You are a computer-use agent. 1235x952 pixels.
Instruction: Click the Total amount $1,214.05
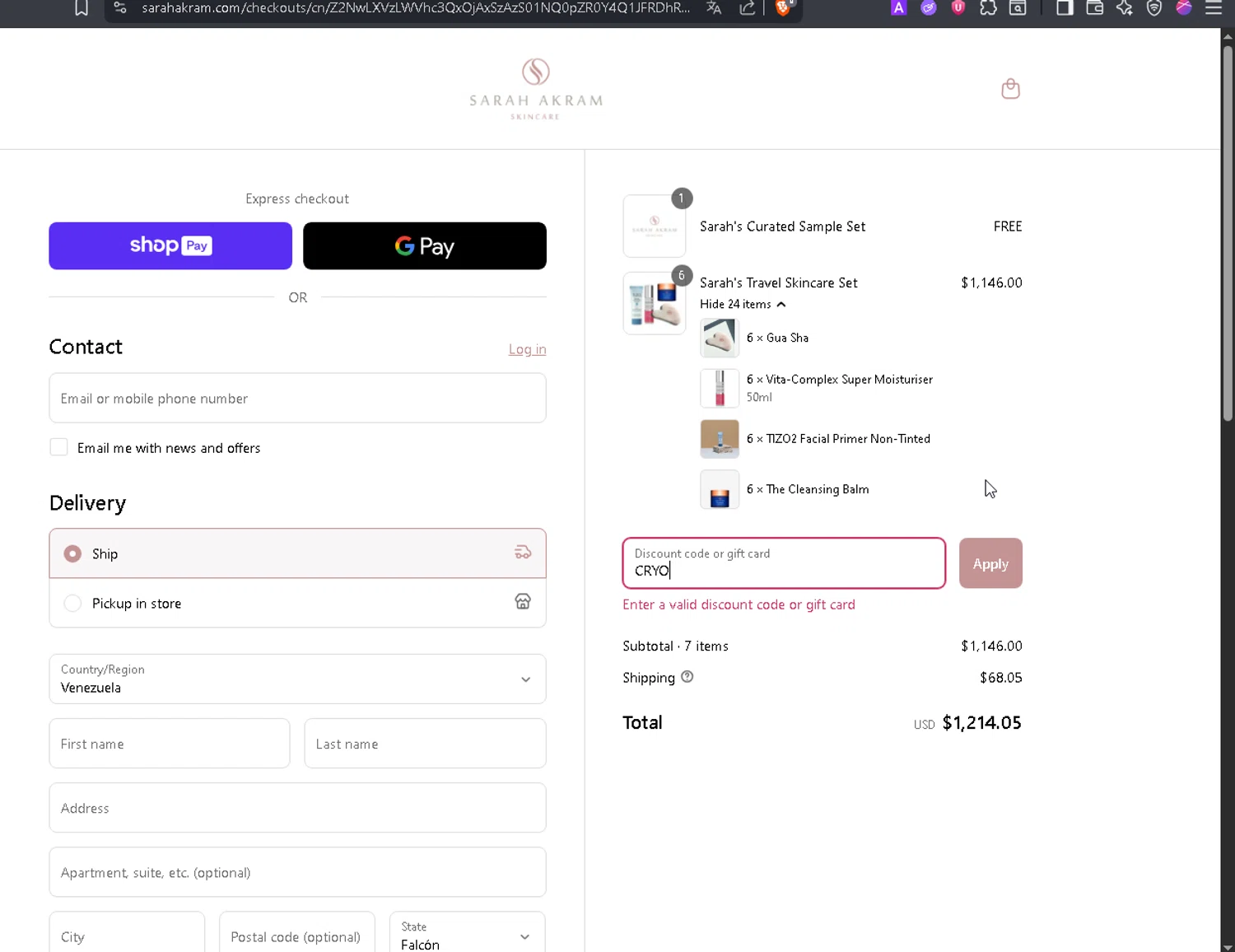981,722
